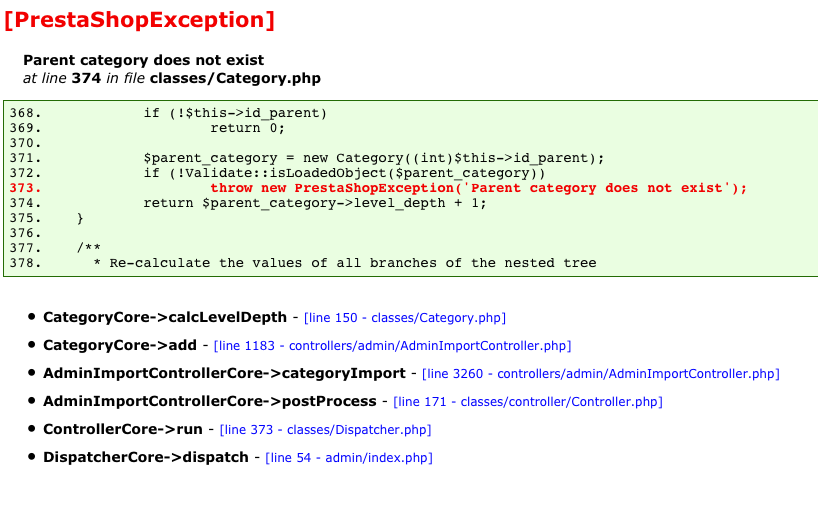The width and height of the screenshot is (818, 514).
Task: Click comment line 'Re-calculate the values of all branches'
Action: point(345,263)
